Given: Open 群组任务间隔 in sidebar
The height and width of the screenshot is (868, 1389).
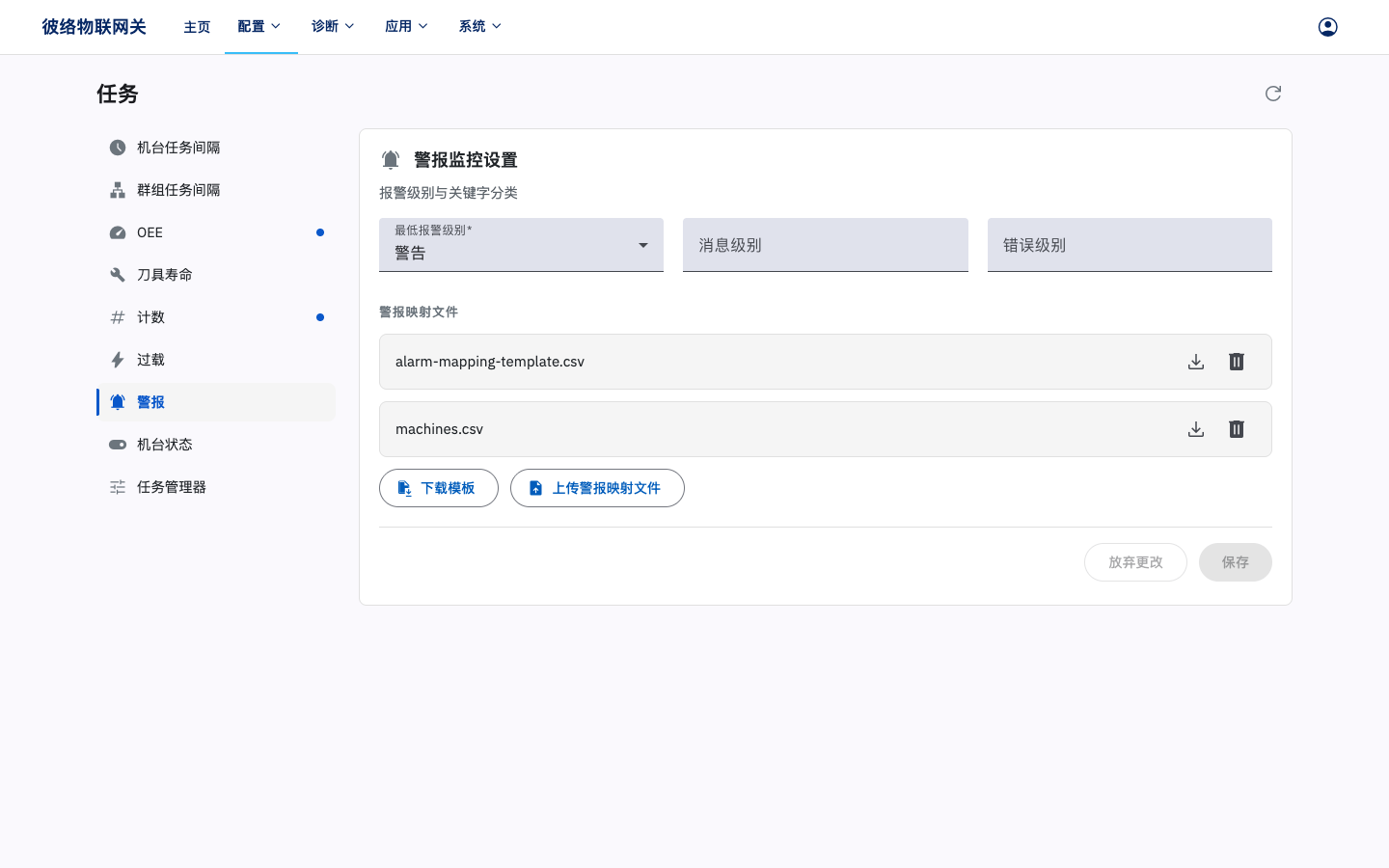Looking at the screenshot, I should [x=216, y=190].
